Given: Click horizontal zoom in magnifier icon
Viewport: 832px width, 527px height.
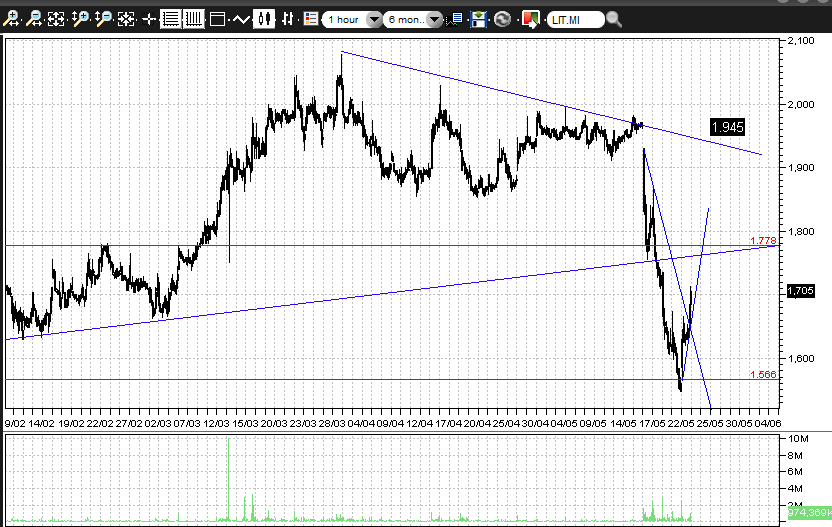Looking at the screenshot, I should tap(11, 20).
